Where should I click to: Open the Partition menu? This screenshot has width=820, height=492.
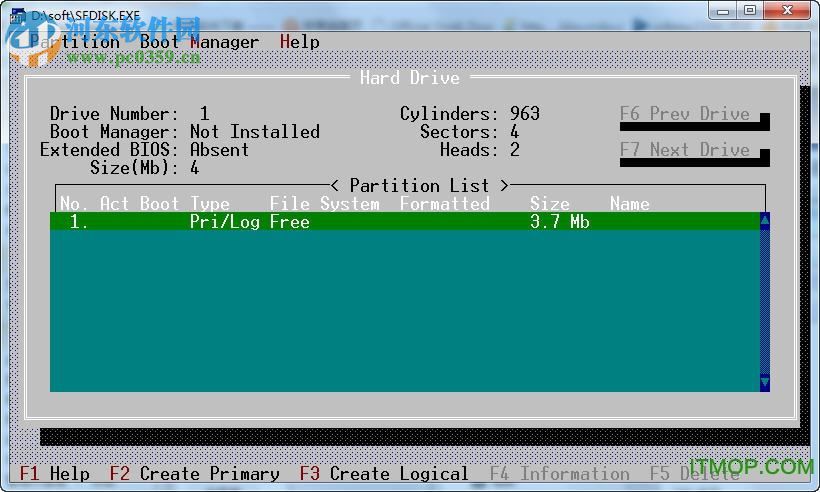(75, 42)
